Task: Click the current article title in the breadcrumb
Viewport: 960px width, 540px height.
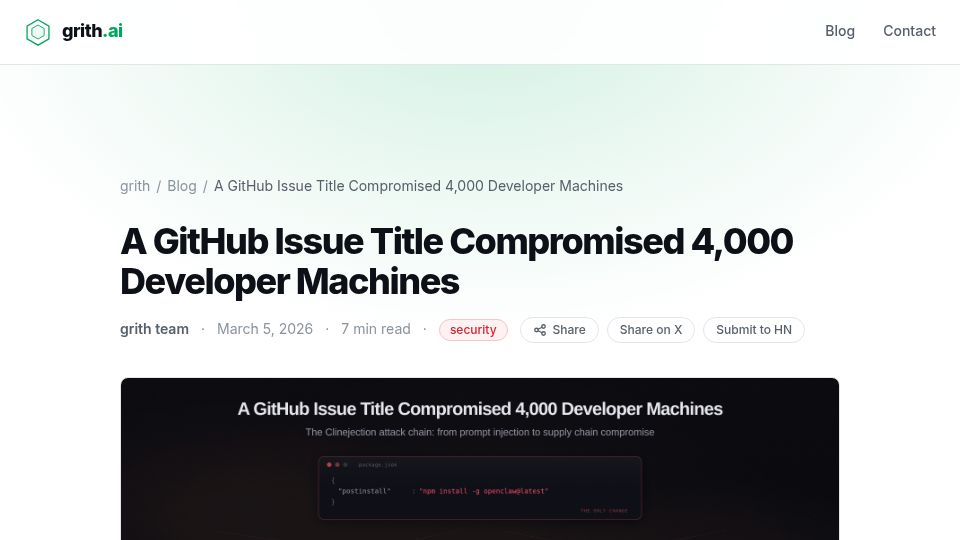Action: pos(418,186)
